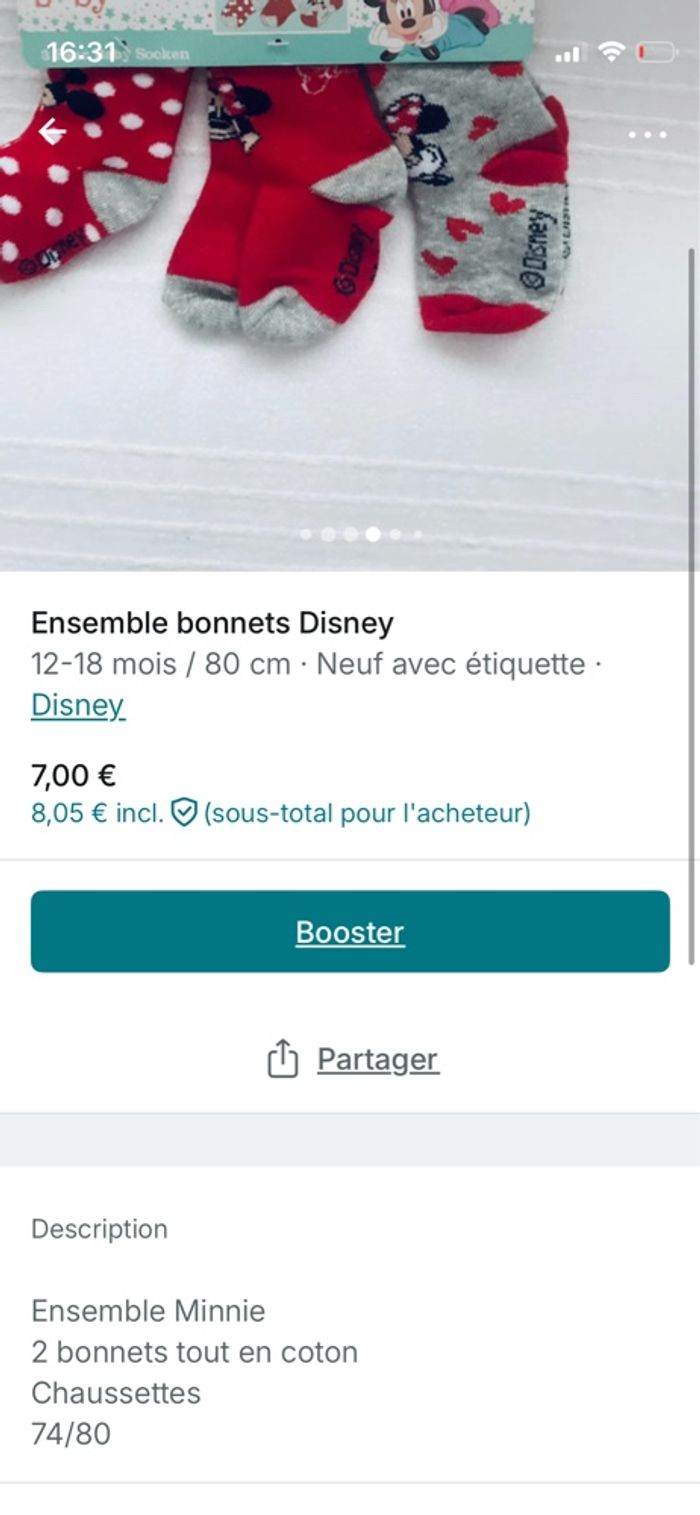Open the Disney brand link

point(77,705)
